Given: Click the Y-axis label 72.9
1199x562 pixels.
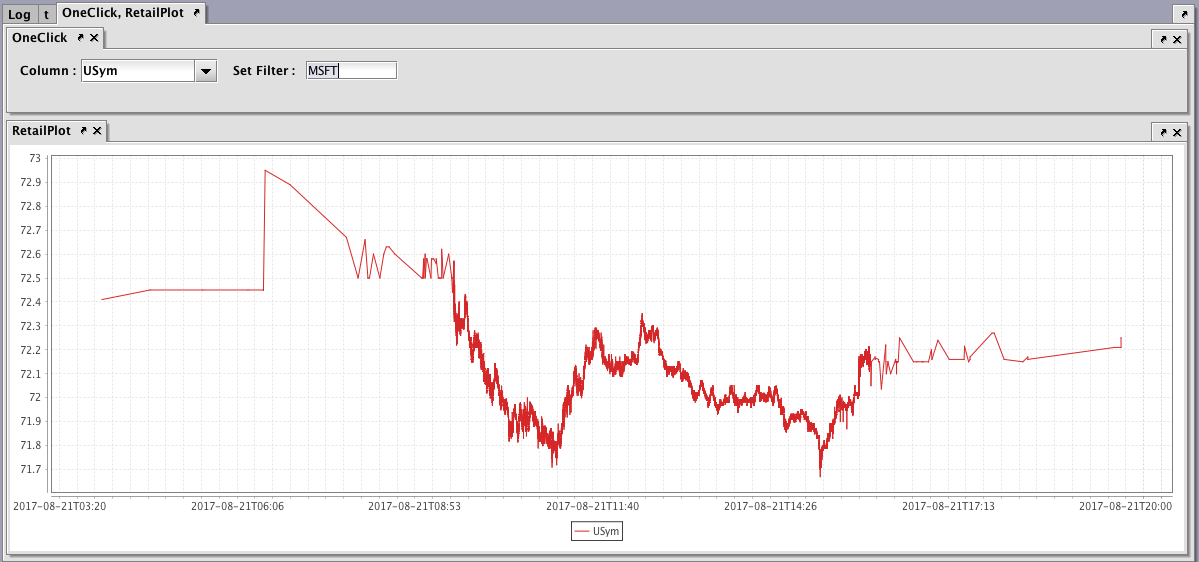Looking at the screenshot, I should [x=29, y=182].
